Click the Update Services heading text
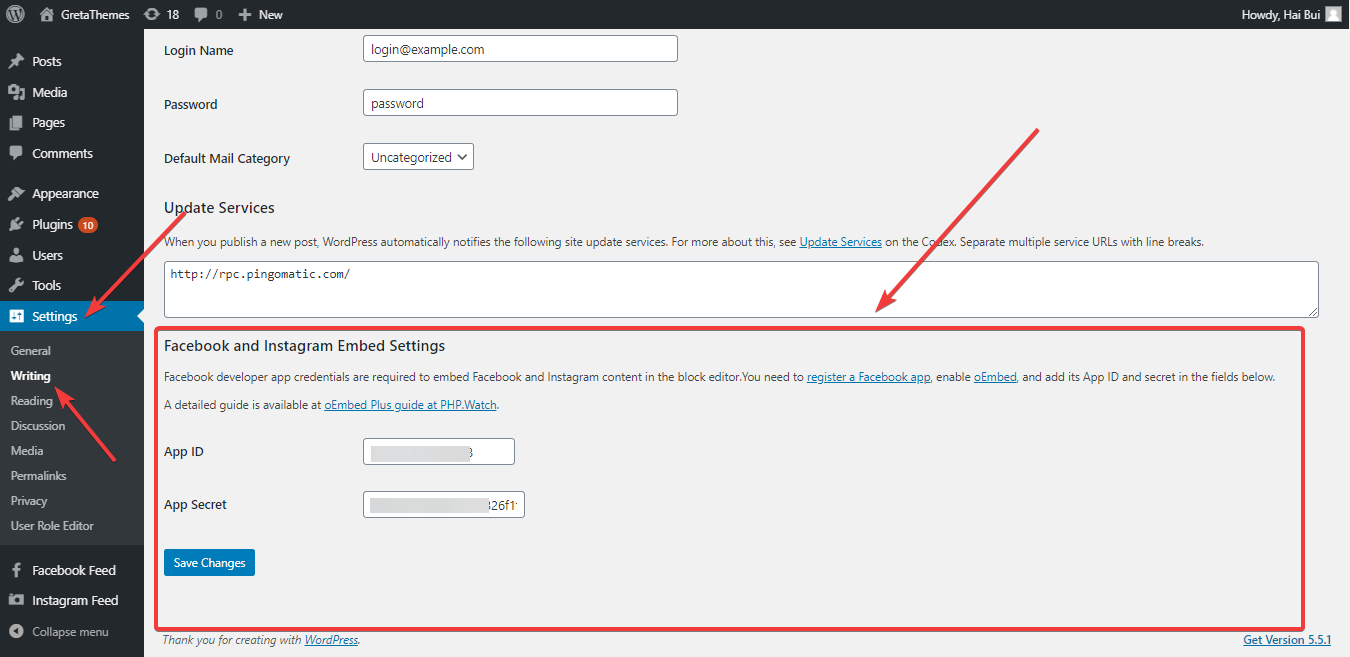This screenshot has width=1350, height=657. tap(219, 208)
